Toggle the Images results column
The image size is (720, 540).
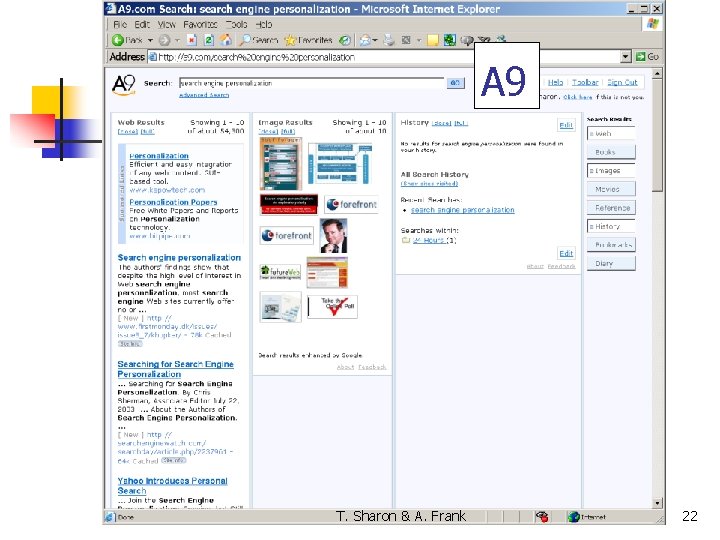pyautogui.click(x=611, y=171)
